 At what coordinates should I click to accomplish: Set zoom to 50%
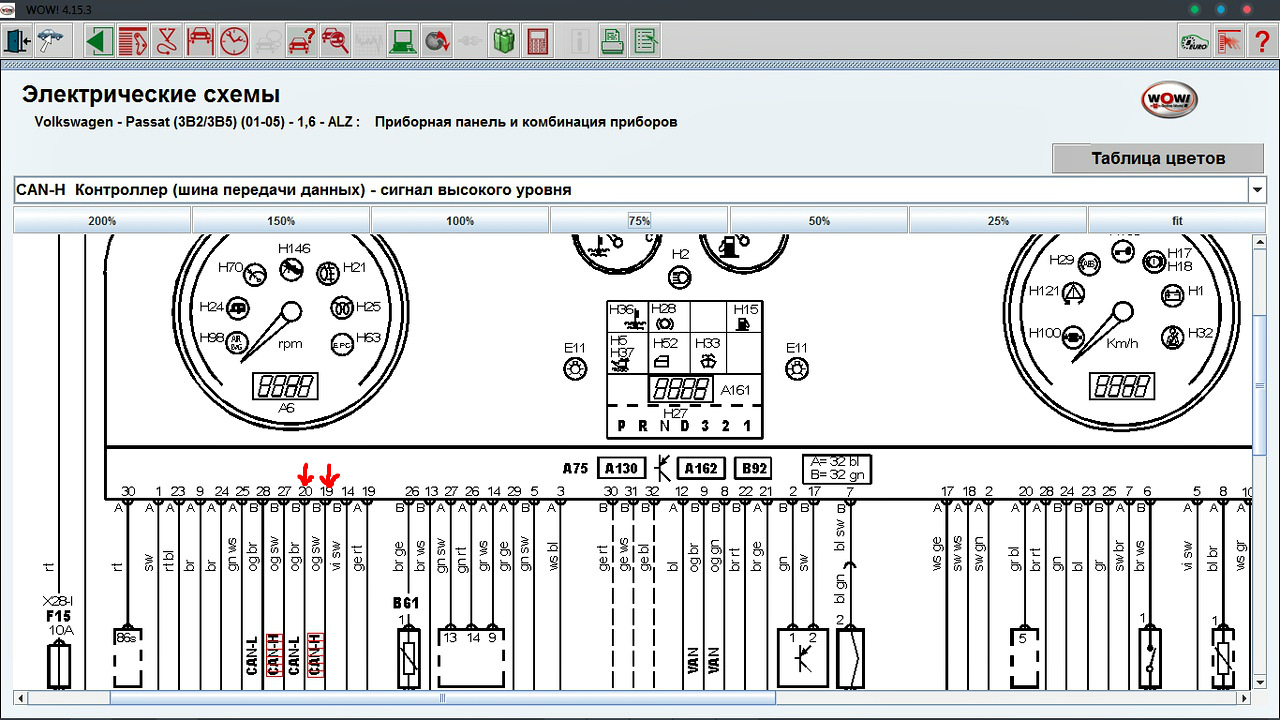[x=819, y=221]
